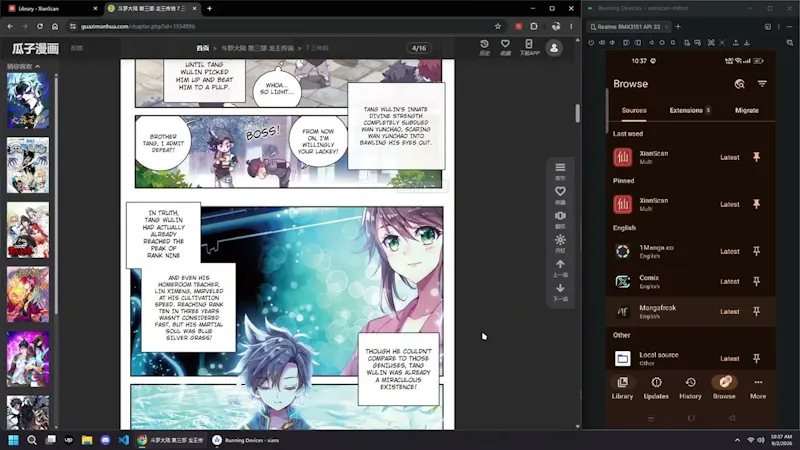Open the user profile avatar

pos(554,48)
